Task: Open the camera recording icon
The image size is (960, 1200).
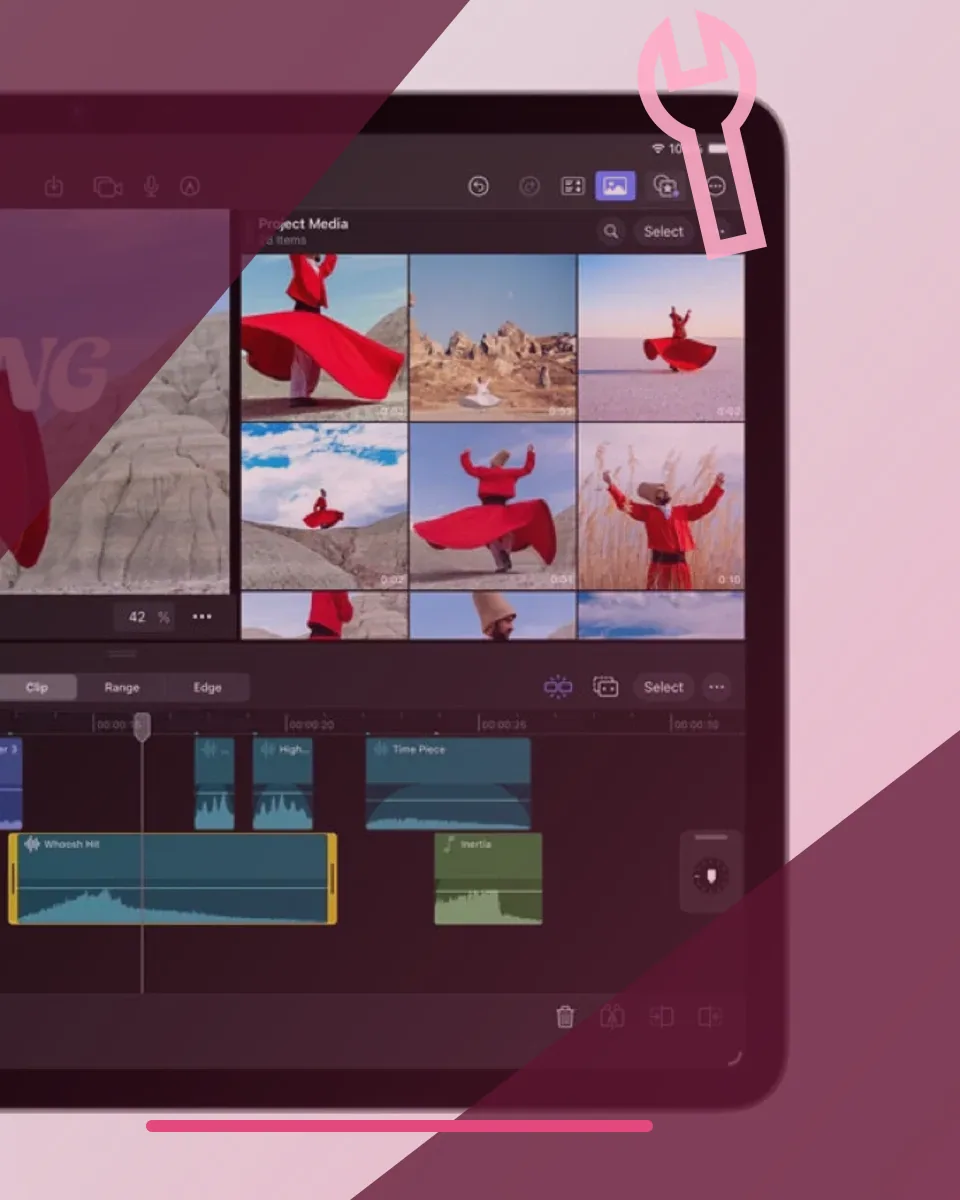Action: pos(107,187)
